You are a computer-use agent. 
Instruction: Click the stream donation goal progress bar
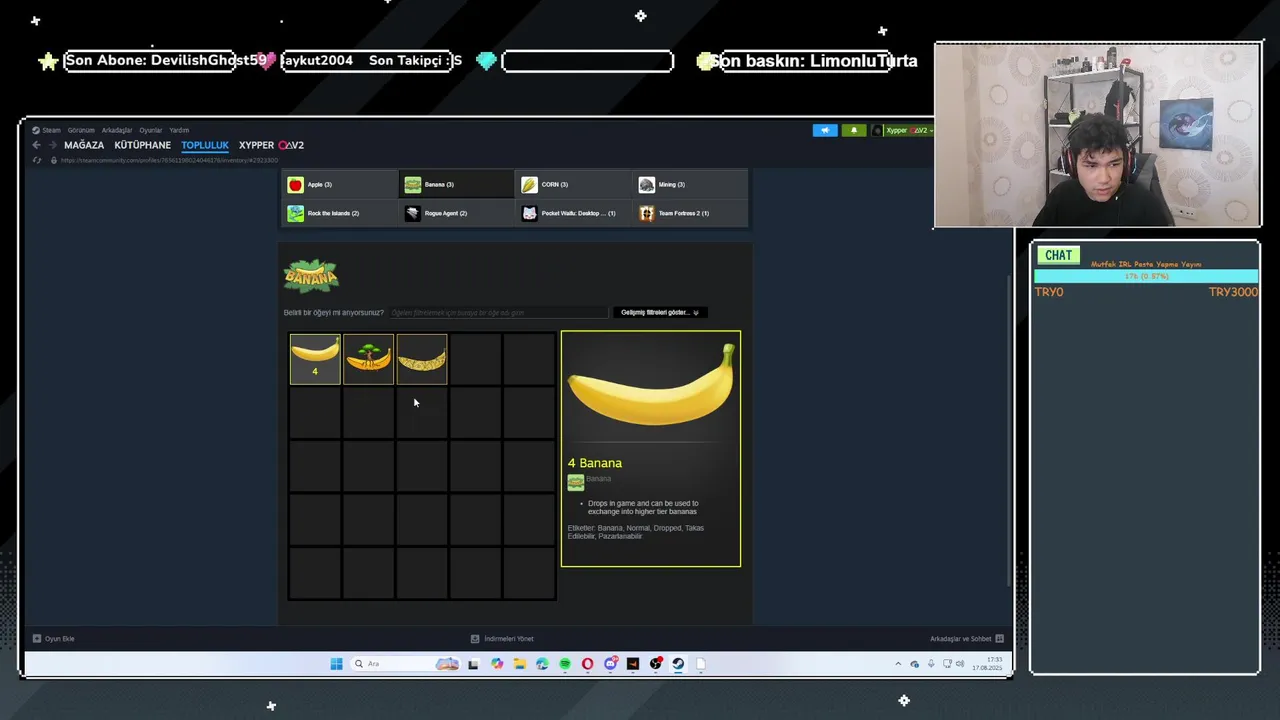(x=1146, y=276)
